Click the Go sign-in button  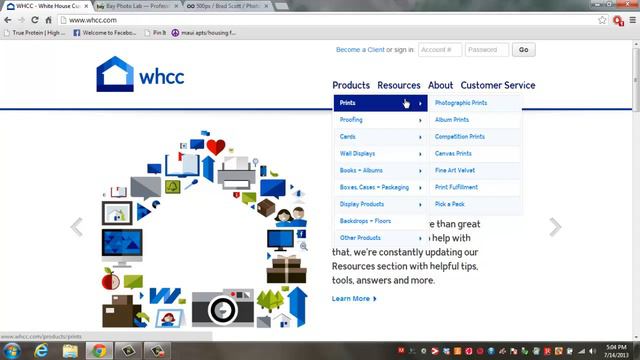pos(524,50)
